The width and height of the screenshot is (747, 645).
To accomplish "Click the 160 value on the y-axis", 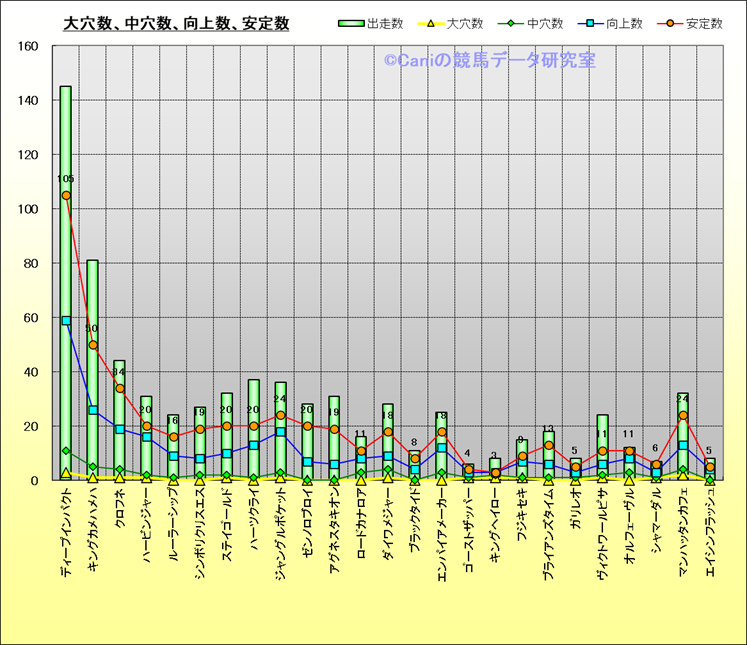I will click(28, 46).
